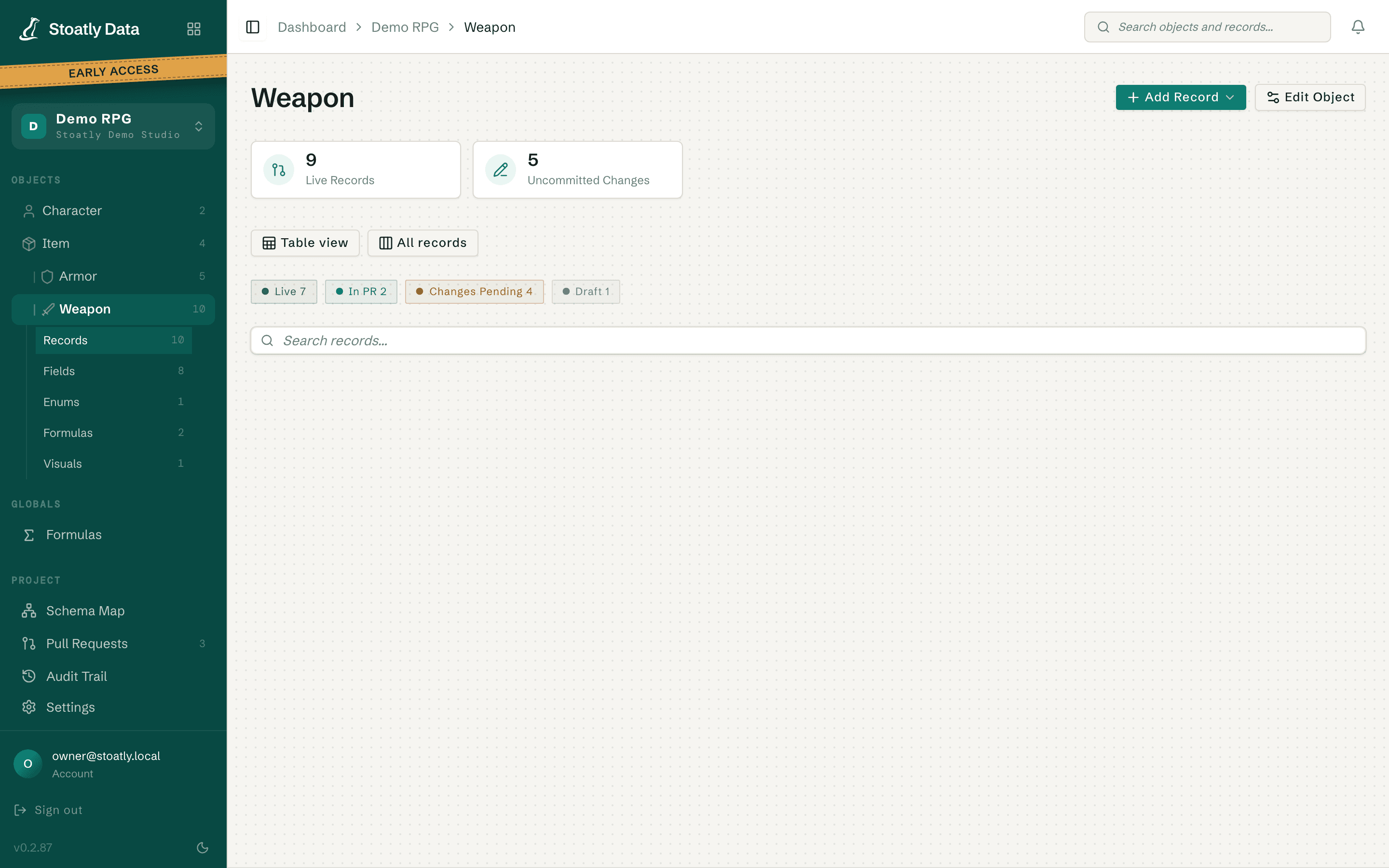Go to Demo RPG breadcrumb

pyautogui.click(x=405, y=27)
